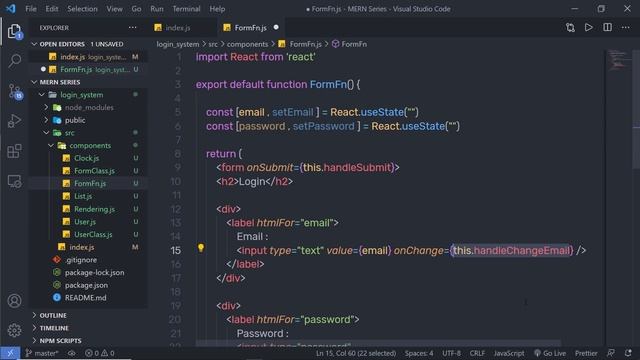Screen dimensions: 640x360
Task: Change CRLF end of line sequence
Action: pyautogui.click(x=477, y=353)
